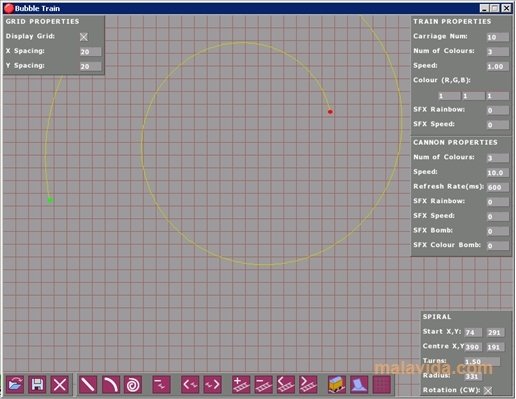The height and width of the screenshot is (399, 516).
Task: Choose the spiral track tool
Action: [133, 384]
